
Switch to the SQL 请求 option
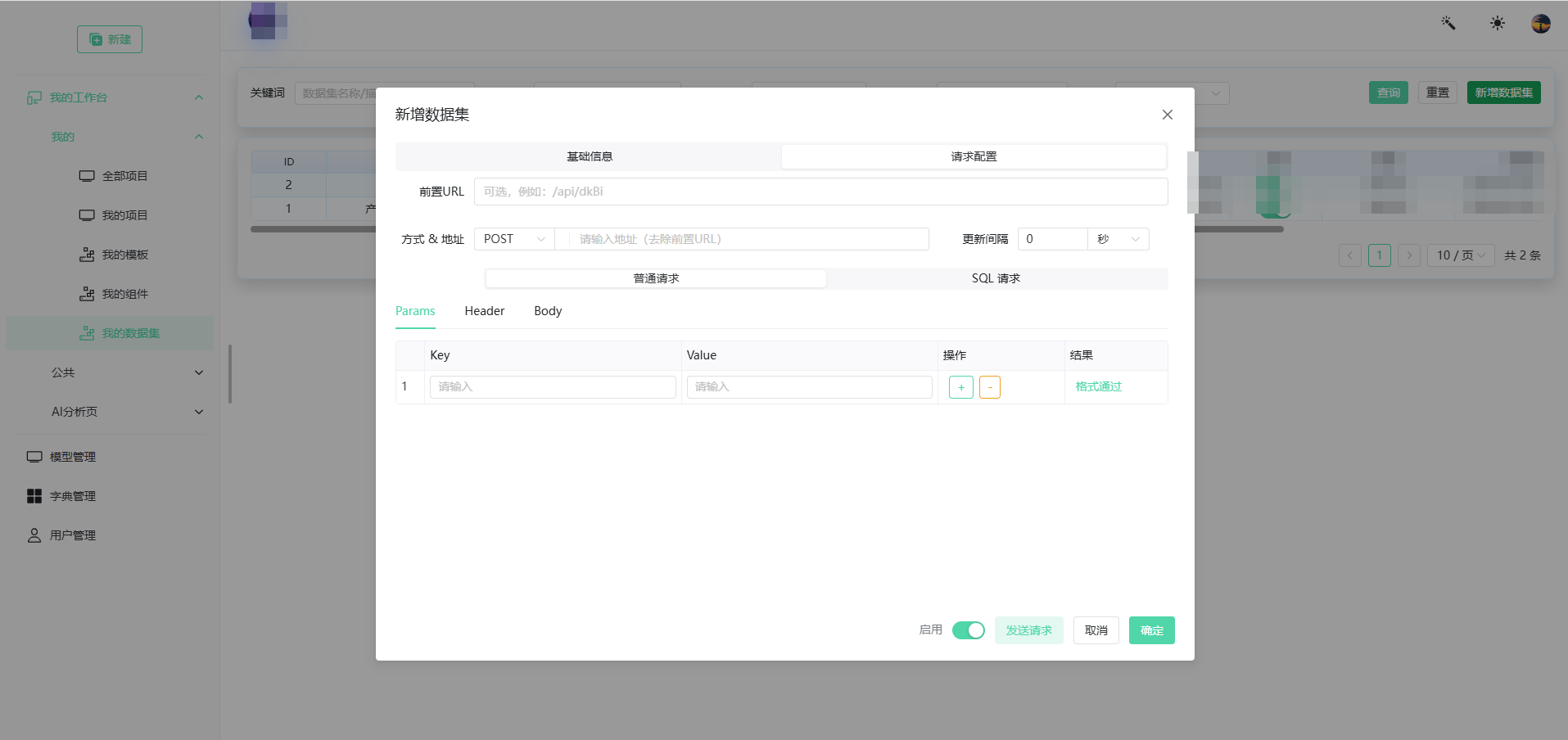coord(996,278)
